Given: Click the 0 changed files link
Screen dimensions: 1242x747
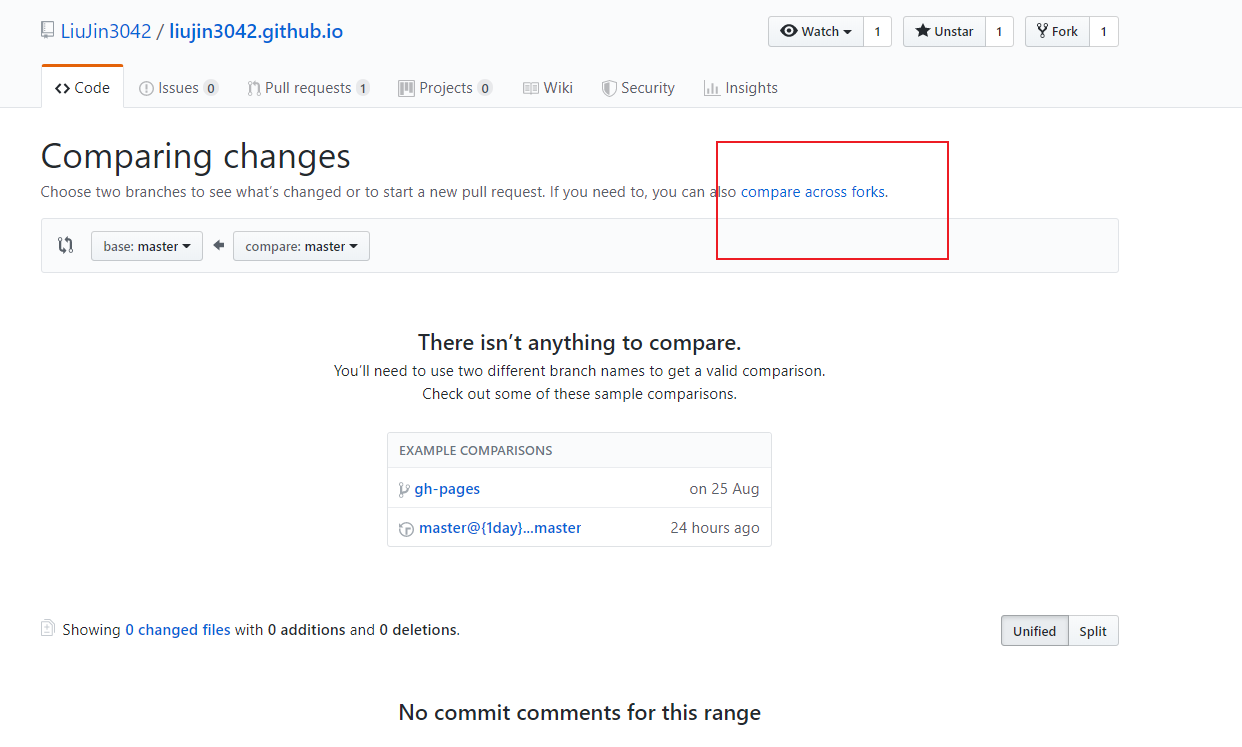Looking at the screenshot, I should pyautogui.click(x=178, y=630).
